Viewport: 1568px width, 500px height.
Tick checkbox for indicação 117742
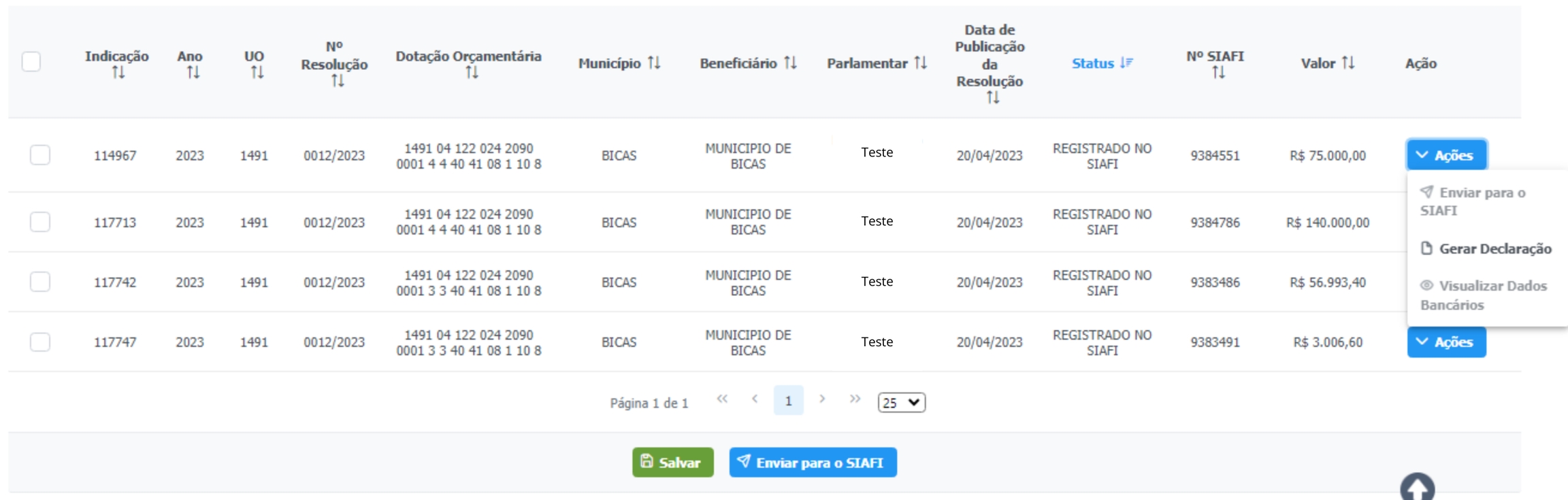click(x=40, y=282)
